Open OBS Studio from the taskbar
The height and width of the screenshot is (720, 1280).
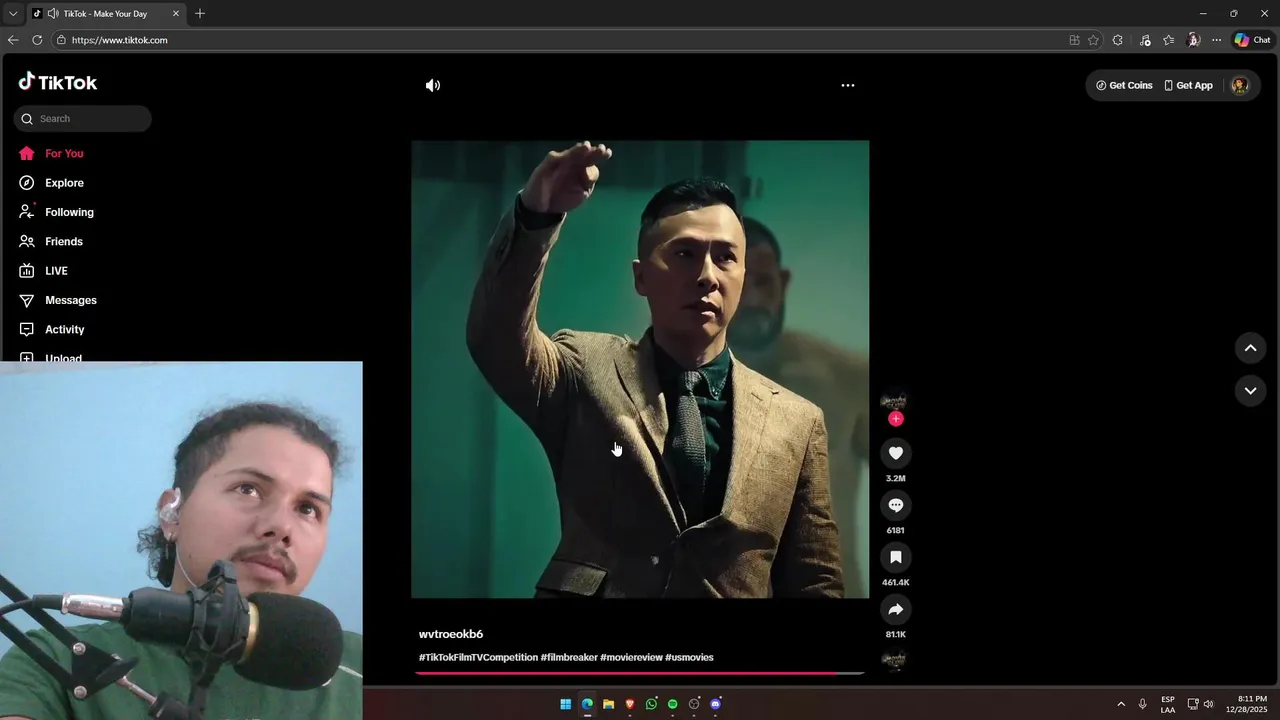click(x=694, y=704)
